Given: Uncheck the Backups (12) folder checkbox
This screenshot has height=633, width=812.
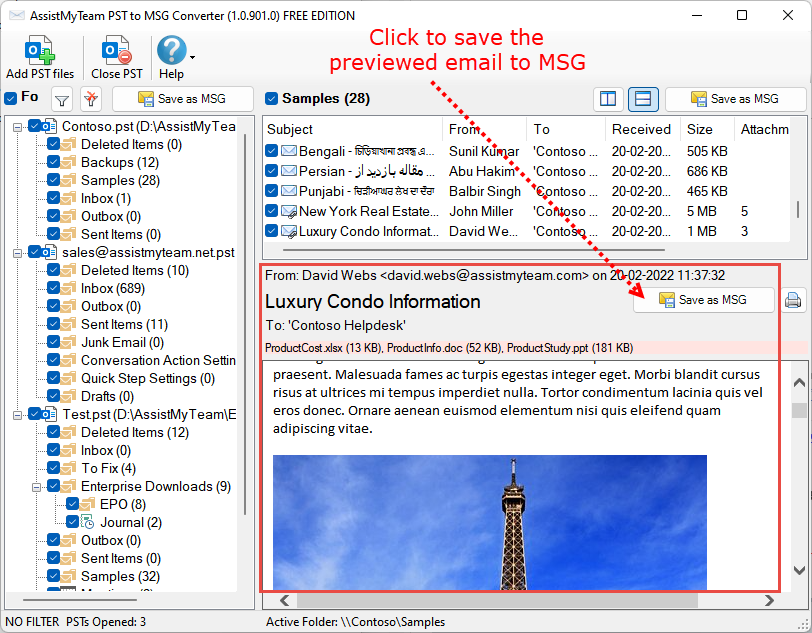Looking at the screenshot, I should tap(54, 162).
